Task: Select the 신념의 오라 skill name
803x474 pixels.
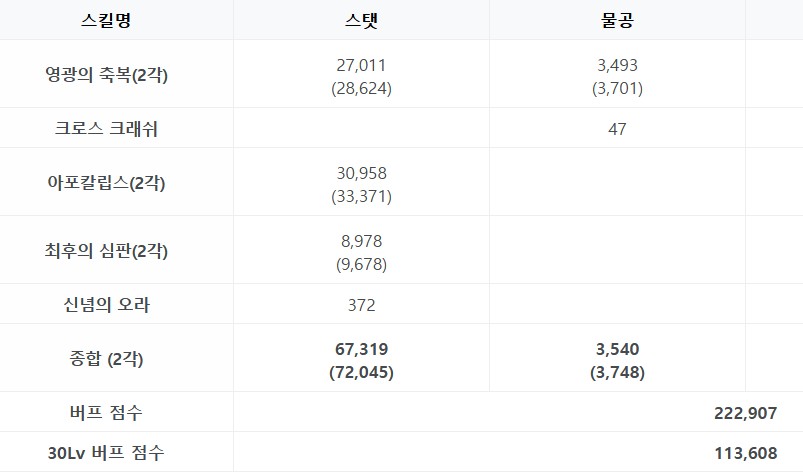Action: (x=106, y=305)
